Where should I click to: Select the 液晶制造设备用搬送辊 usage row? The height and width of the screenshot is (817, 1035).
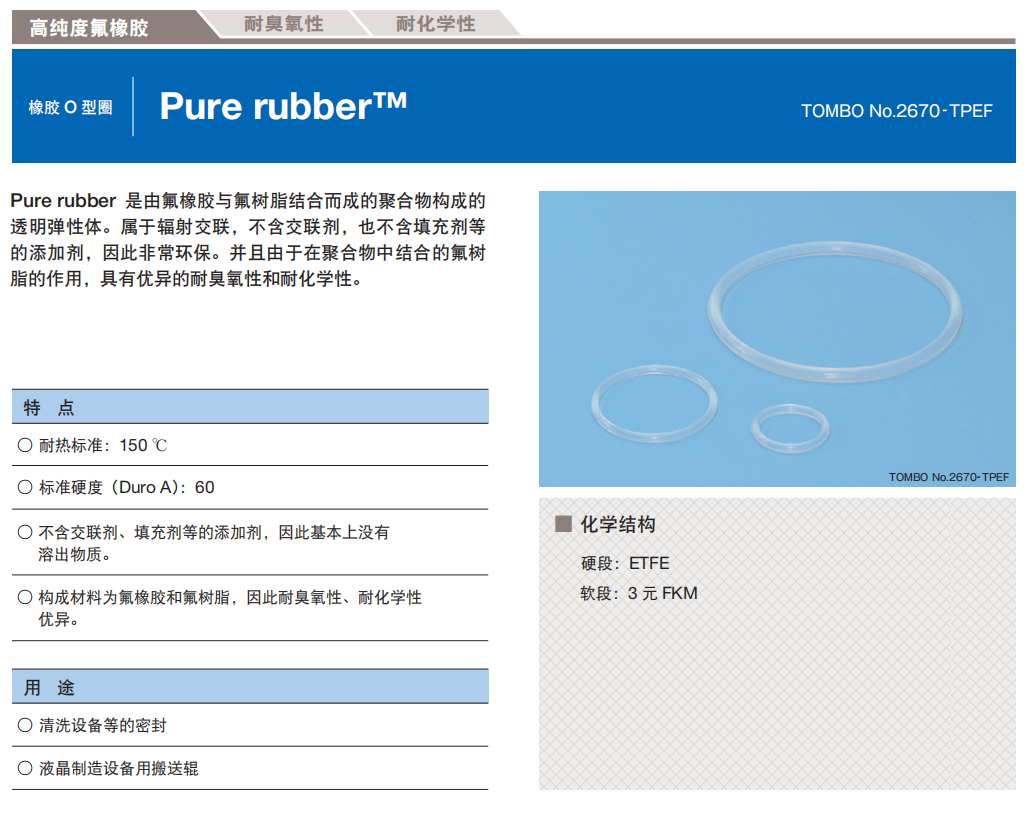250,768
